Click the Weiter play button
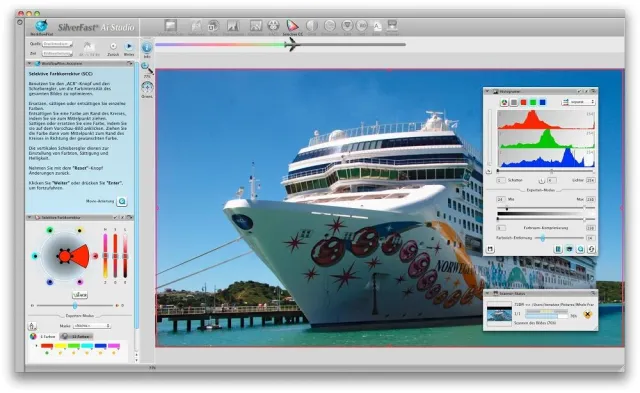640x393 pixels. tap(129, 46)
